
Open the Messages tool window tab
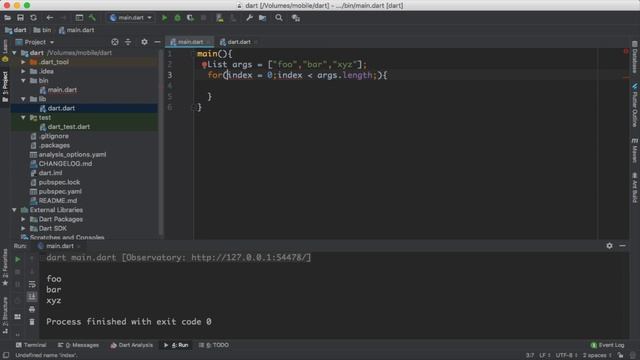coord(78,345)
